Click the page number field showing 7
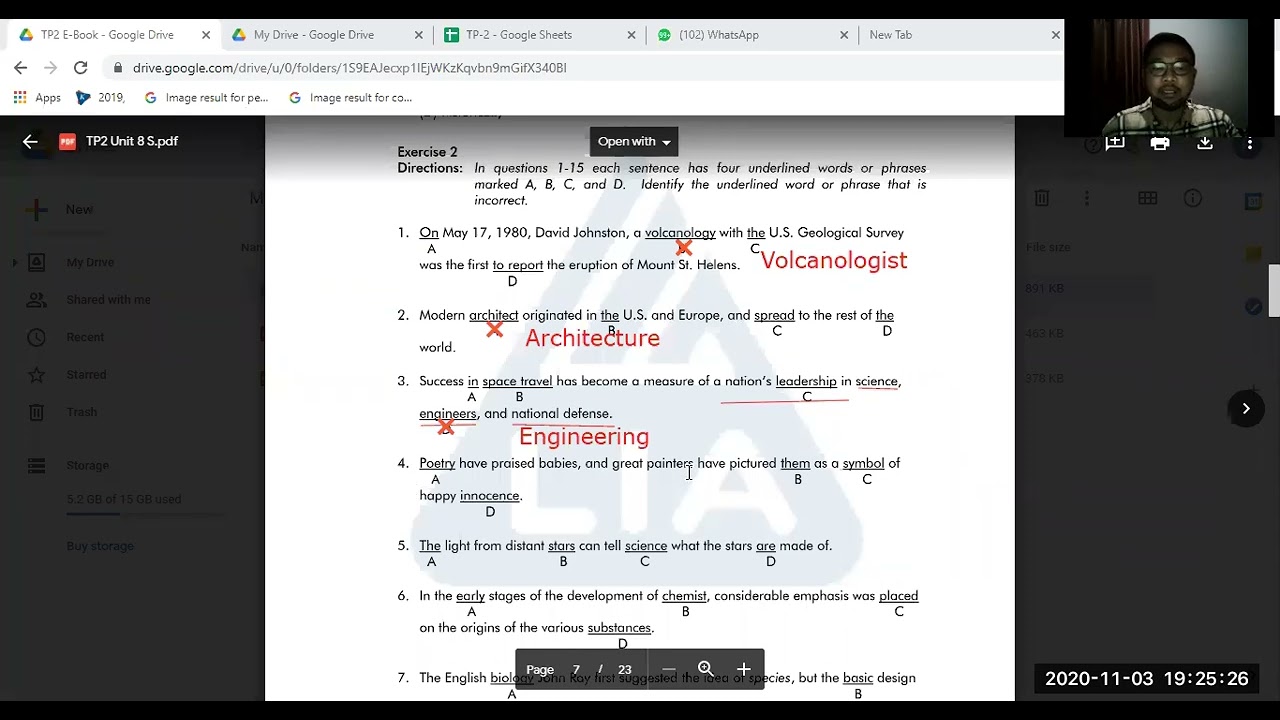The image size is (1280, 720). [x=576, y=670]
